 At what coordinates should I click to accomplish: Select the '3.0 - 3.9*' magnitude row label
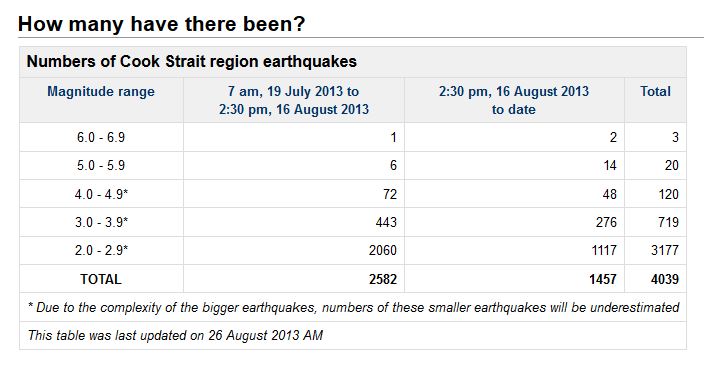(x=101, y=222)
